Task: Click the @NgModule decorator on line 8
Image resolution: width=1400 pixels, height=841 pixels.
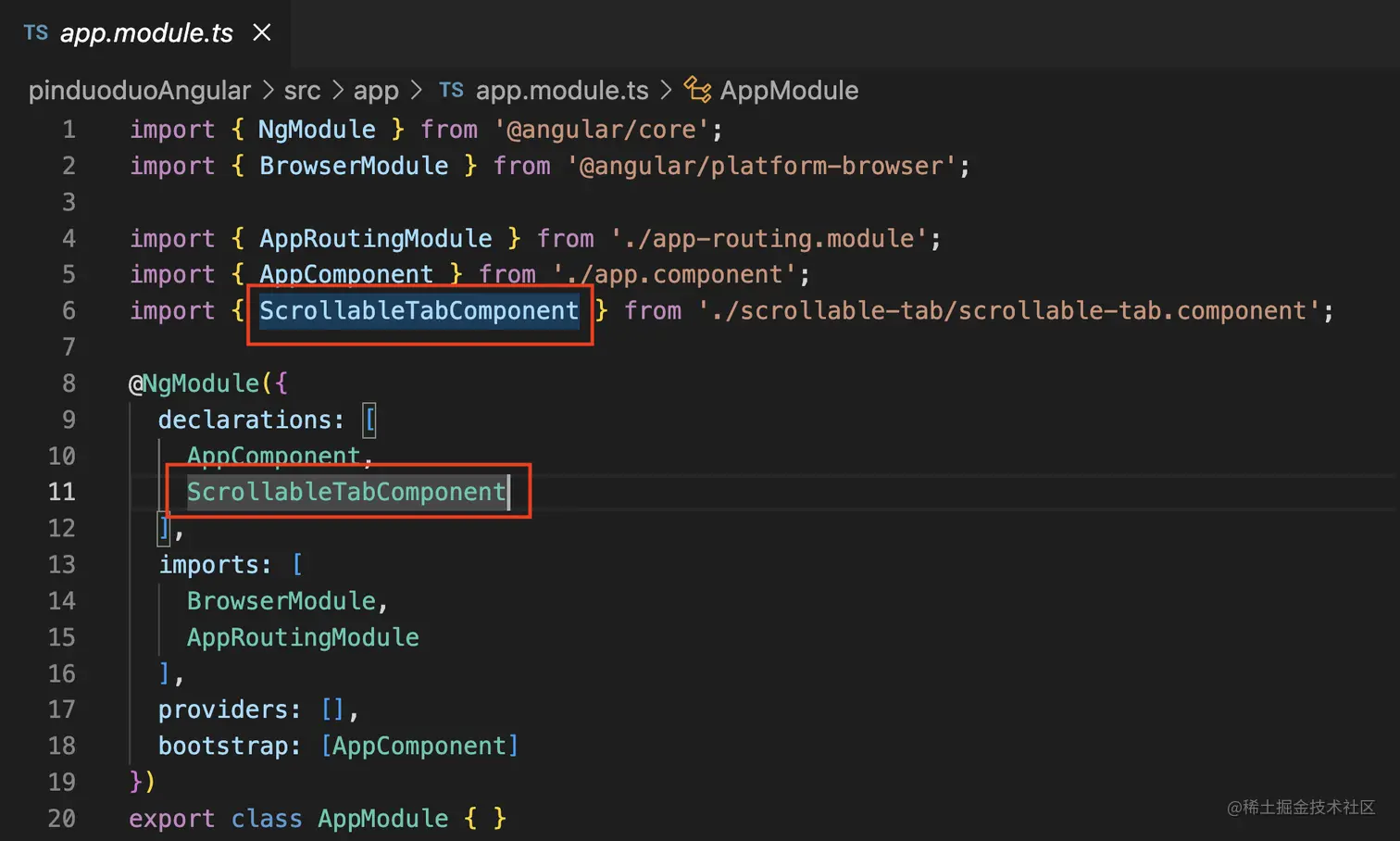Action: coord(194,383)
